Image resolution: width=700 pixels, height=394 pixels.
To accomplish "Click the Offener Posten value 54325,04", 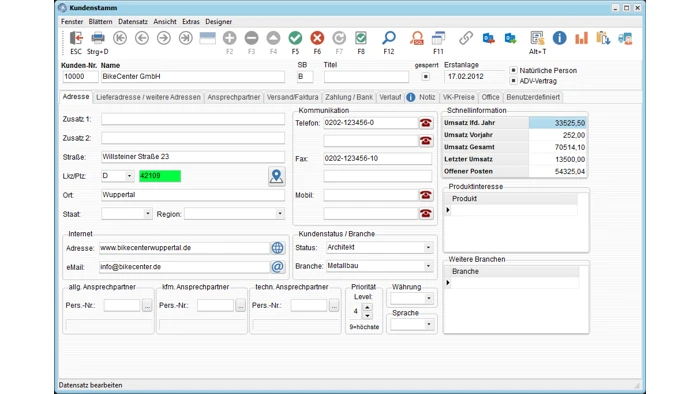I will point(558,171).
